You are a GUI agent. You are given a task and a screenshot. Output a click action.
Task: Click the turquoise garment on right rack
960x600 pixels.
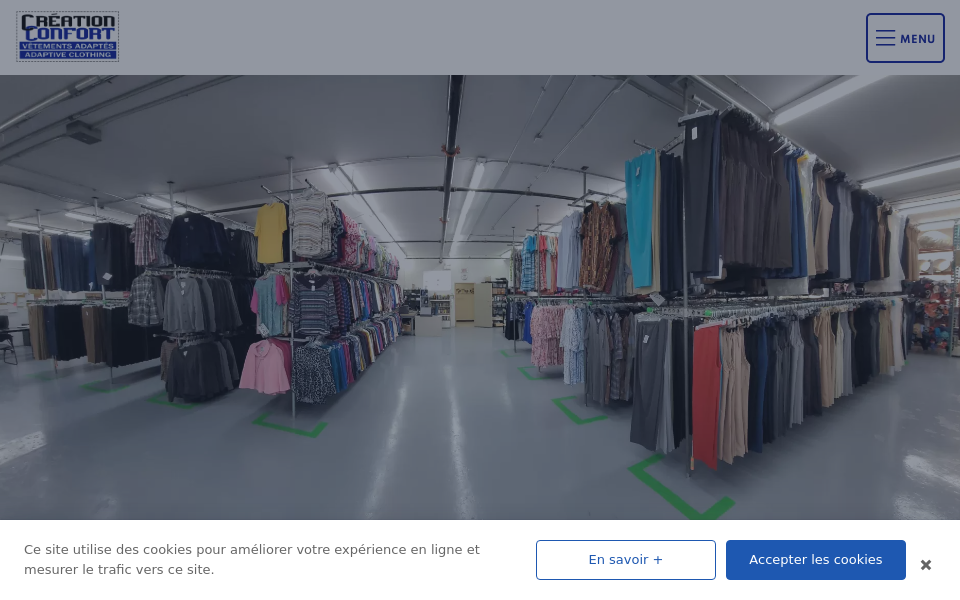tap(640, 218)
